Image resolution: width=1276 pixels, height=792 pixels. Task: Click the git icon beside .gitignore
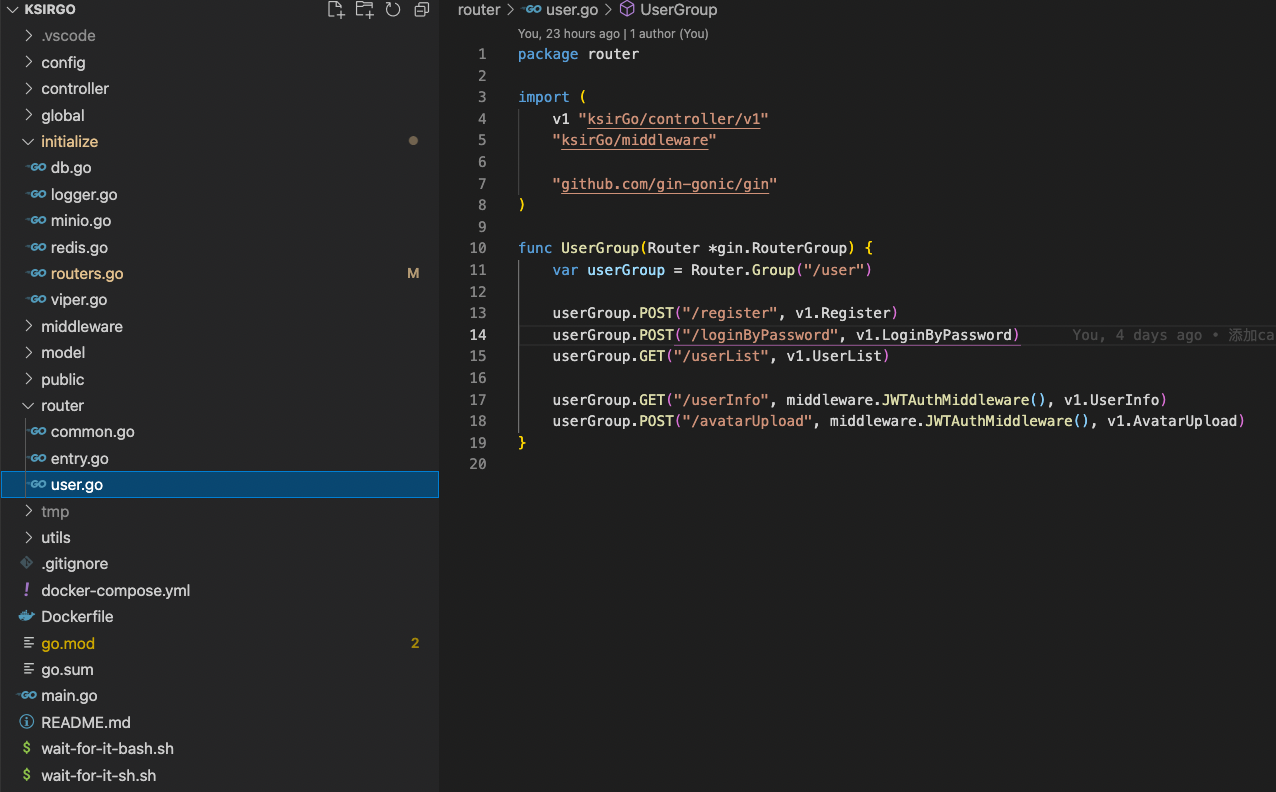point(27,563)
